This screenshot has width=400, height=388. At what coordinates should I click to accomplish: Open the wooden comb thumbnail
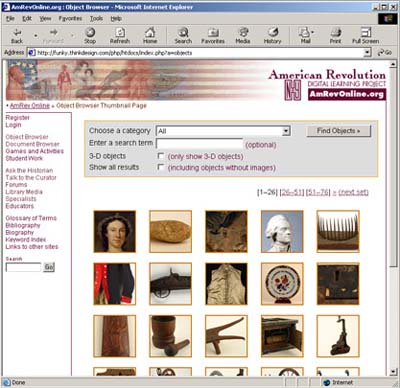pos(338,231)
